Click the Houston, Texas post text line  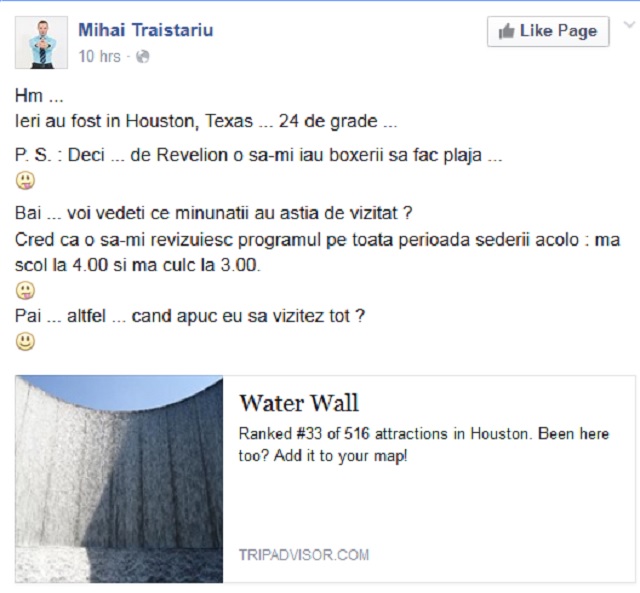206,121
